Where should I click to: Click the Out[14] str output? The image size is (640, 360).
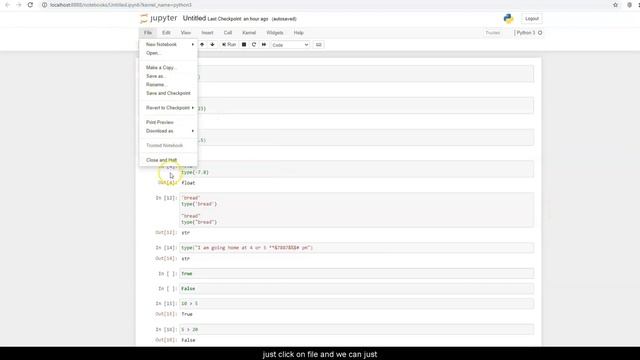(x=186, y=259)
